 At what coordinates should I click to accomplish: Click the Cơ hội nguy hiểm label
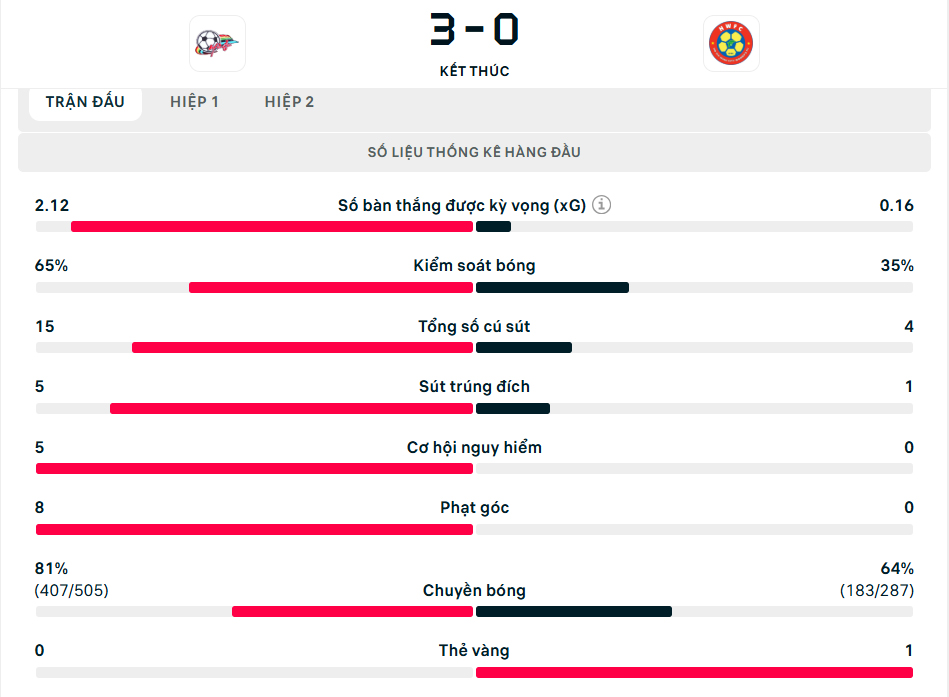coord(474,447)
